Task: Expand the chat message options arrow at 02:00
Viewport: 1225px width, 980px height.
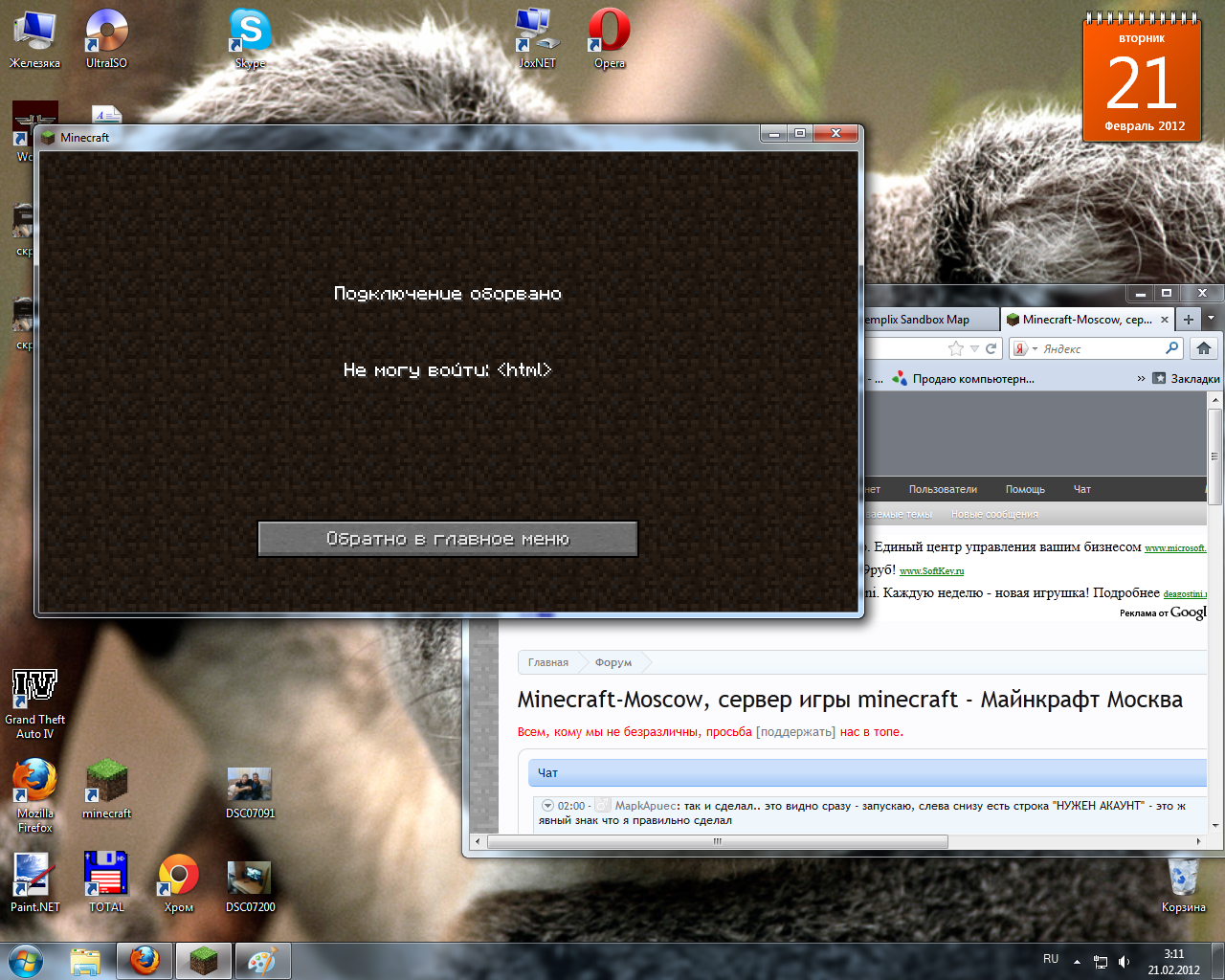Action: point(547,806)
